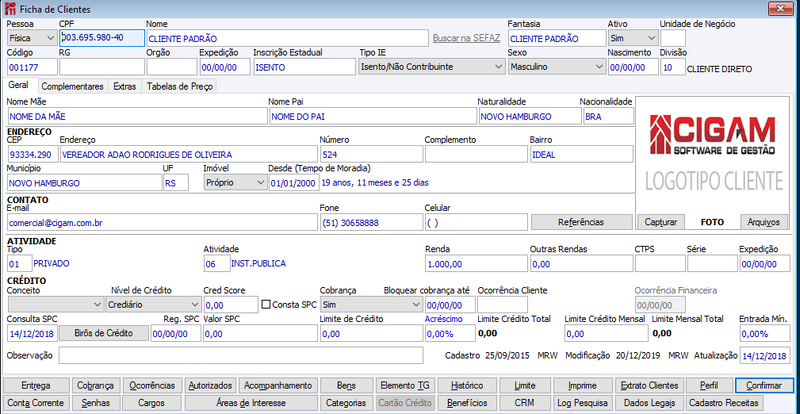This screenshot has height=414, width=800.
Task: Open the Tabelas de Preço tab
Action: pyautogui.click(x=179, y=86)
